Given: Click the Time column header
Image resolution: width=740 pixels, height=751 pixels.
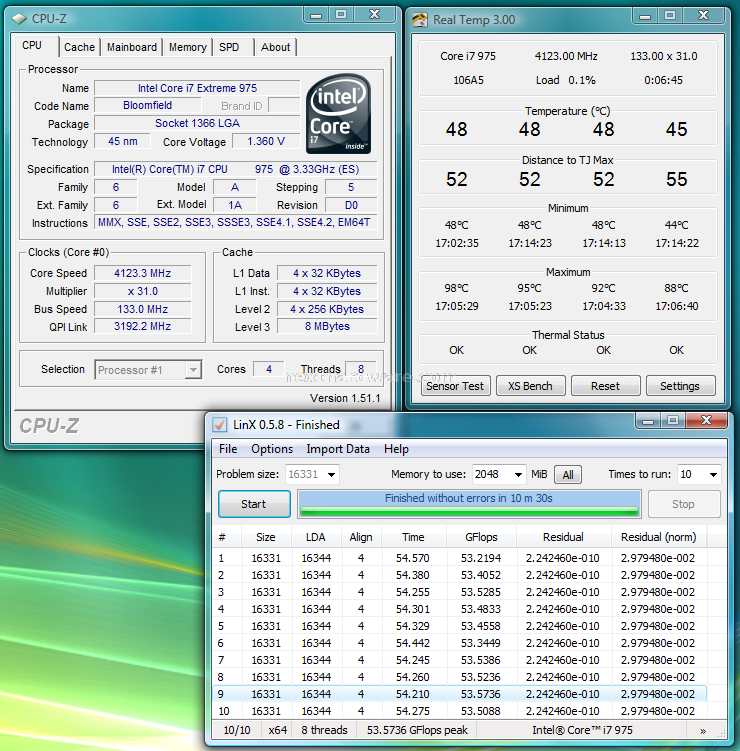Looking at the screenshot, I should click(x=413, y=537).
